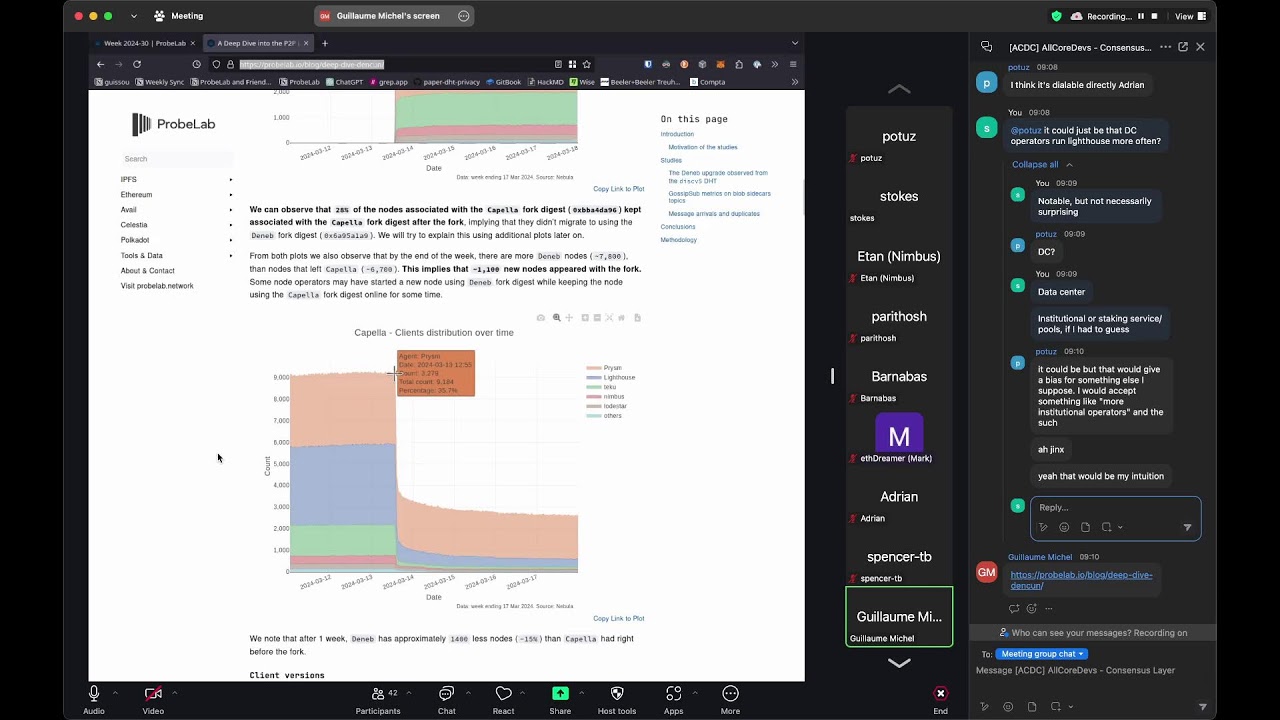The height and width of the screenshot is (720, 1280).
Task: Open formatting options in bottom message bar
Action: click(984, 706)
